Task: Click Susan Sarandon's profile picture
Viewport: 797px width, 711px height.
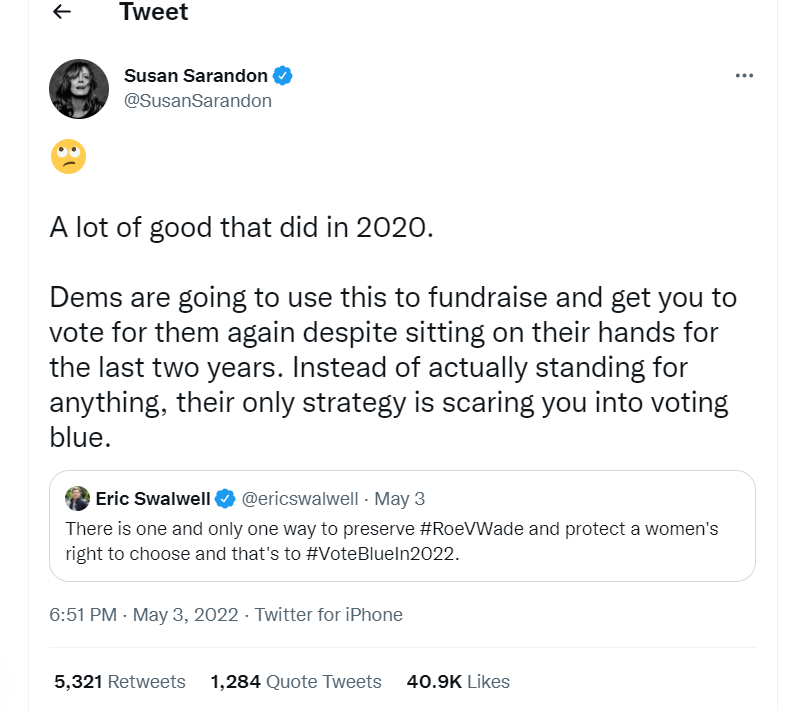Action: click(79, 89)
